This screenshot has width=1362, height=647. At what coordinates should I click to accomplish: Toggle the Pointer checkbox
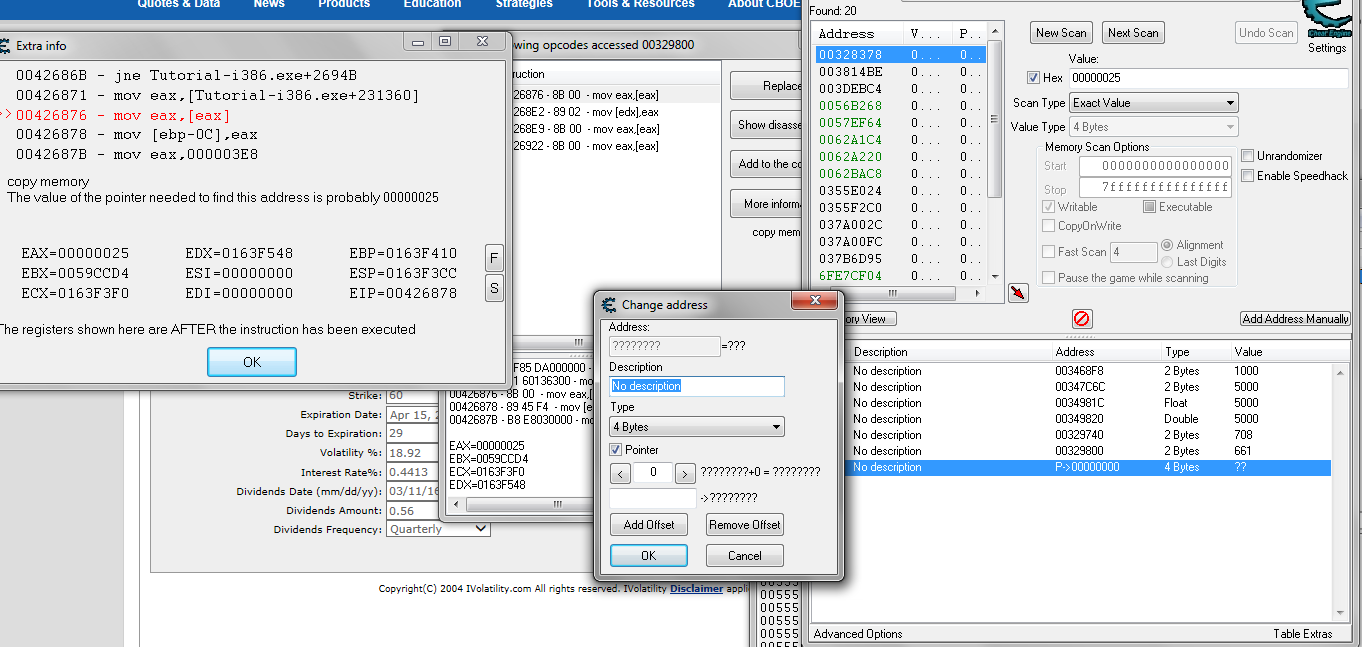616,450
